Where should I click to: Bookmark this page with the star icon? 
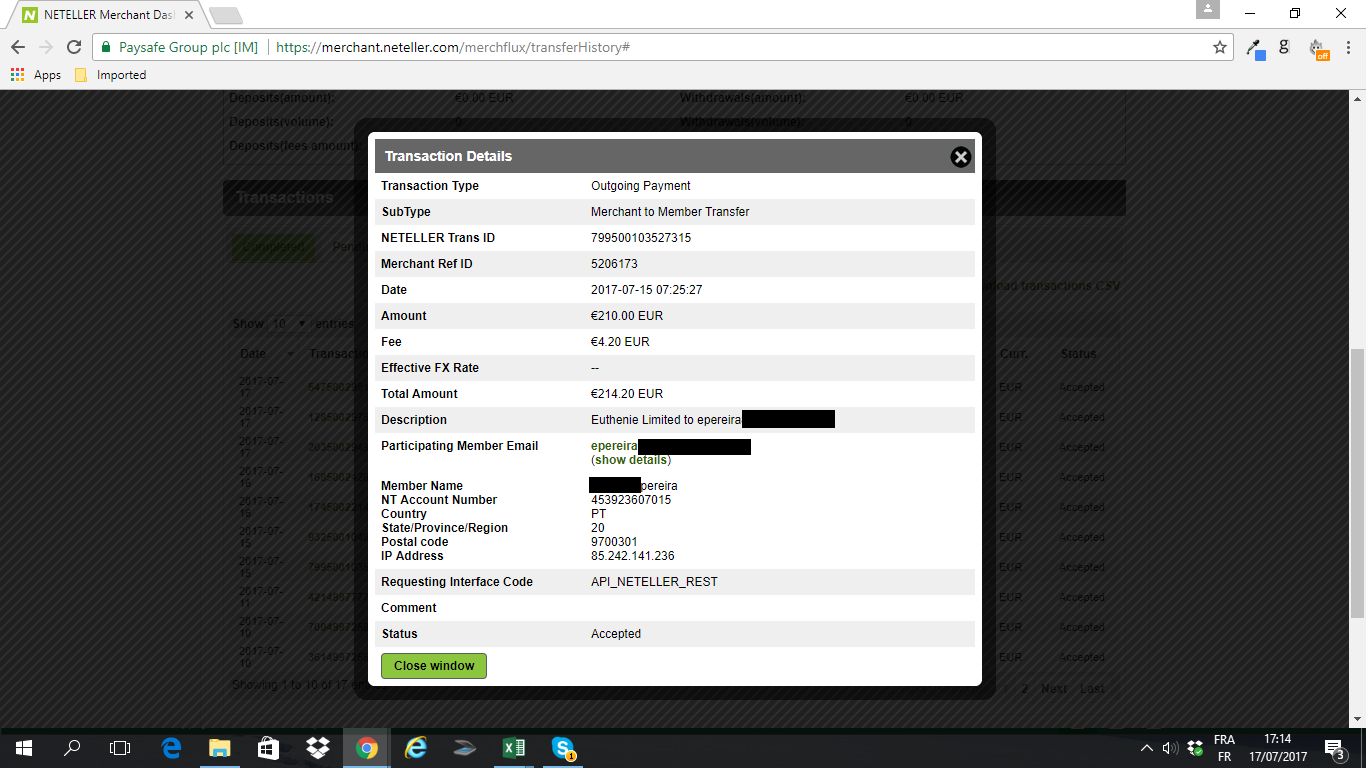[1219, 47]
